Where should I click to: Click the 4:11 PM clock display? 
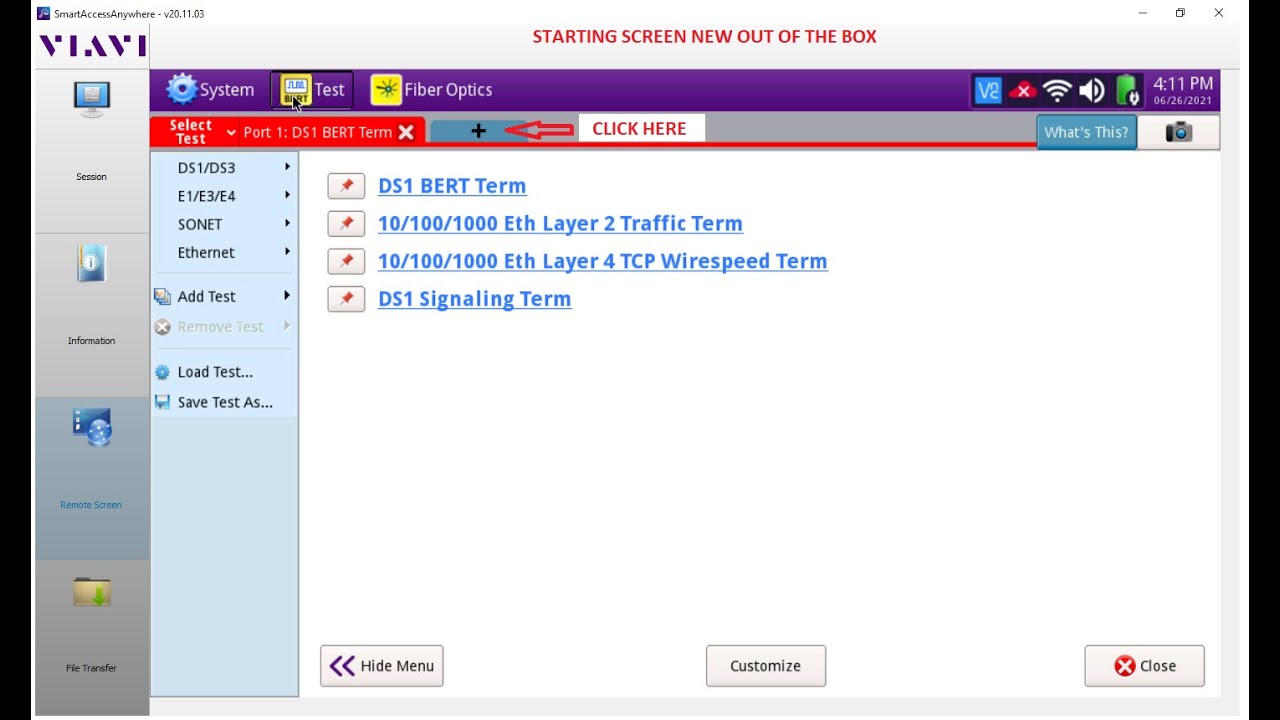click(1184, 85)
